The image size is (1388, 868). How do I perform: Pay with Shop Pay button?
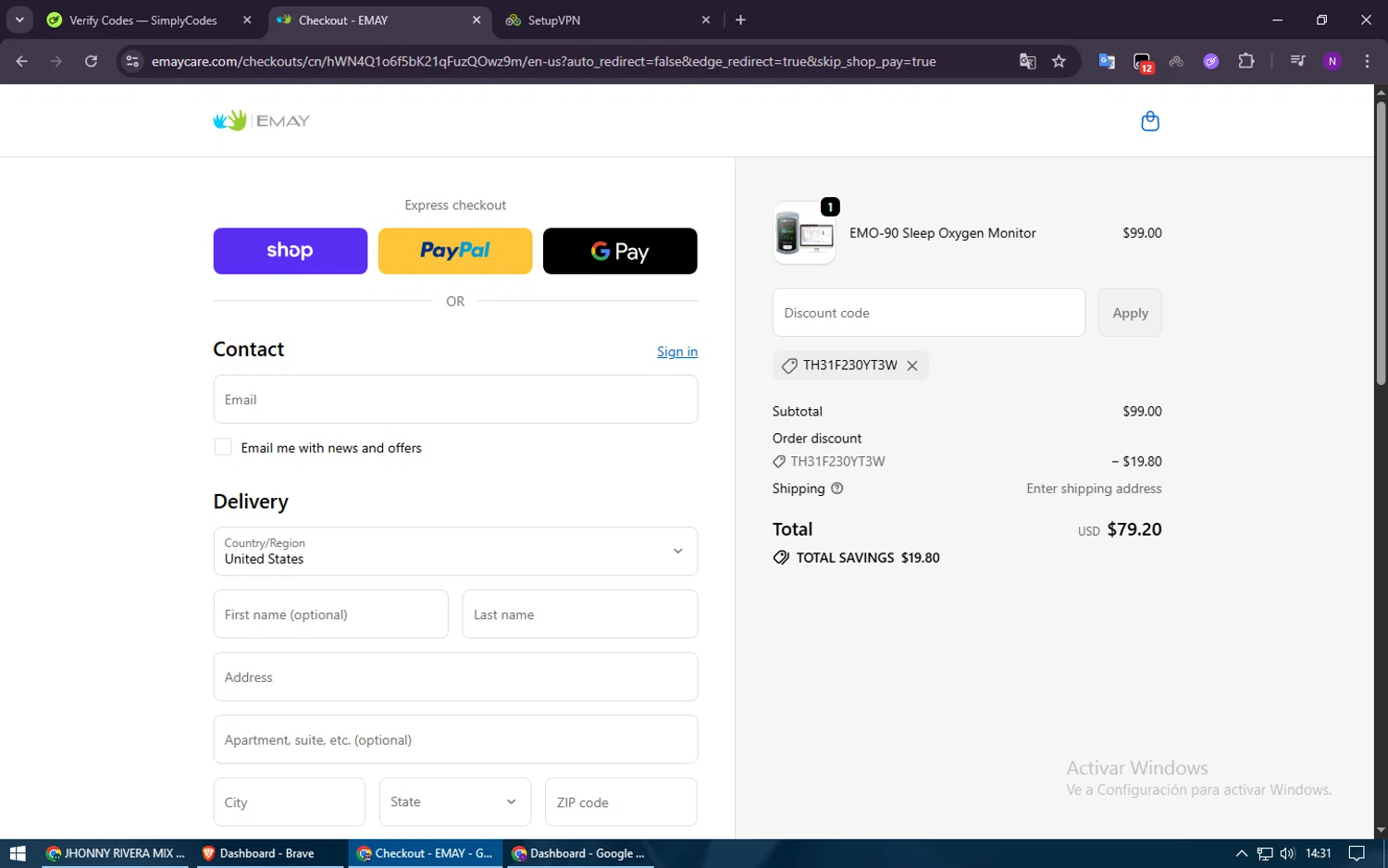pos(290,251)
